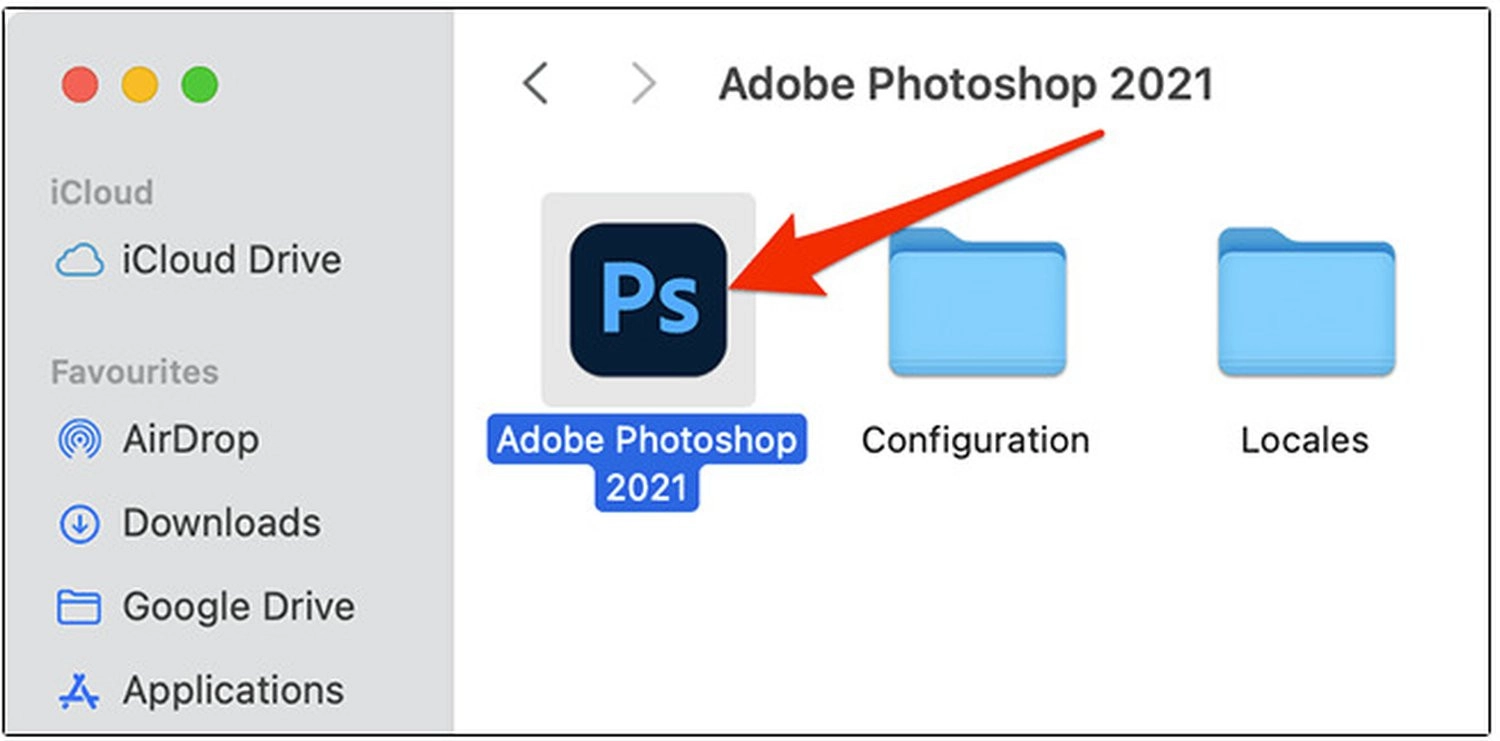Go forward with the right chevron

coord(644,84)
